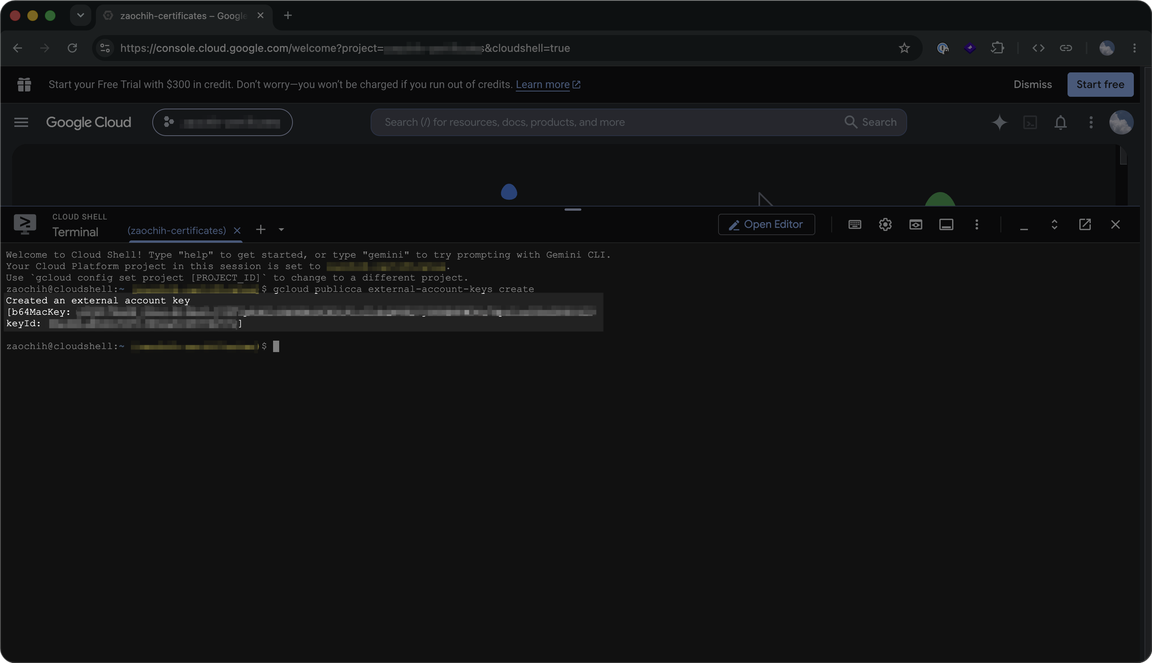This screenshot has width=1152, height=663.
Task: Click the gift icon in trial banner
Action: click(24, 85)
